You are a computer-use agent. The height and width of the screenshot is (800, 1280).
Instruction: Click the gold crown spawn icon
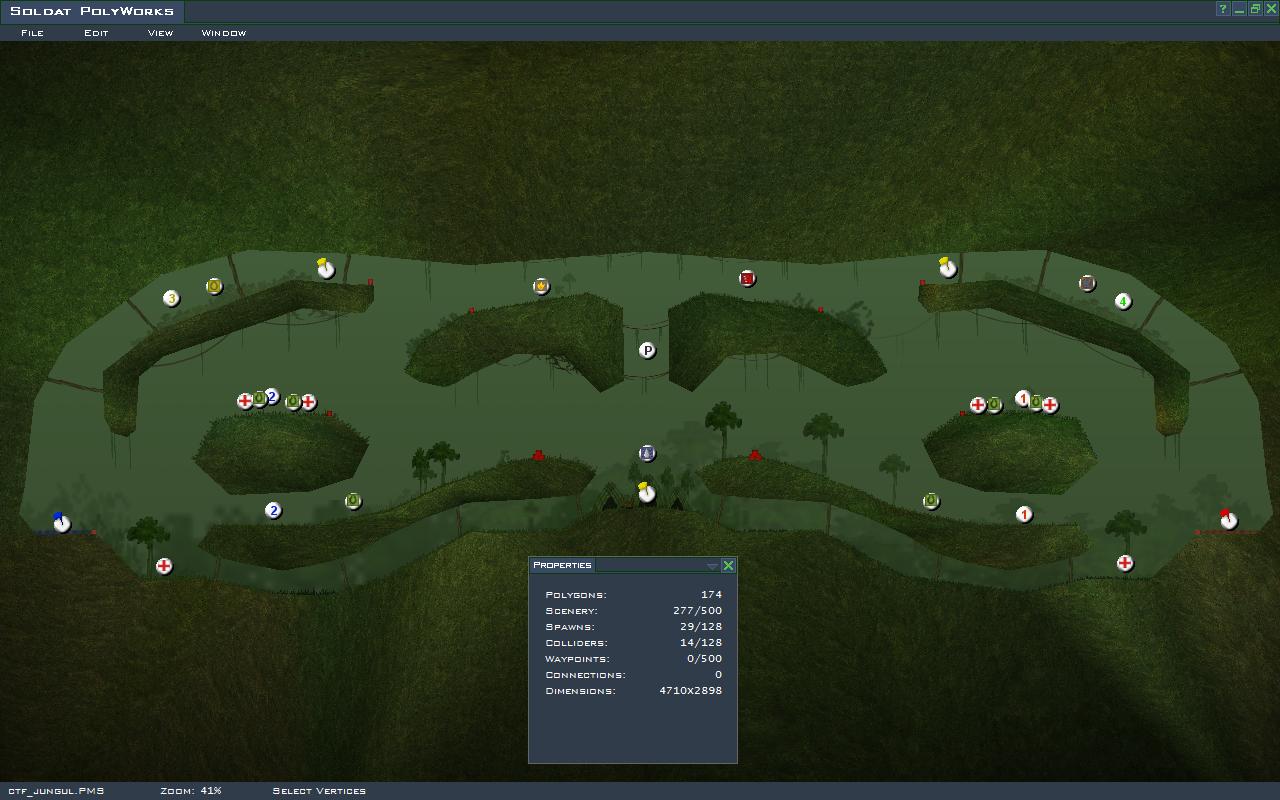(x=541, y=286)
